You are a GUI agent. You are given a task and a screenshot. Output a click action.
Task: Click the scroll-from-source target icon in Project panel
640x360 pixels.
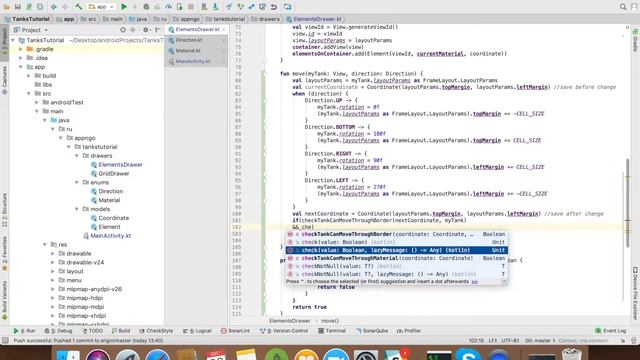click(x=123, y=30)
